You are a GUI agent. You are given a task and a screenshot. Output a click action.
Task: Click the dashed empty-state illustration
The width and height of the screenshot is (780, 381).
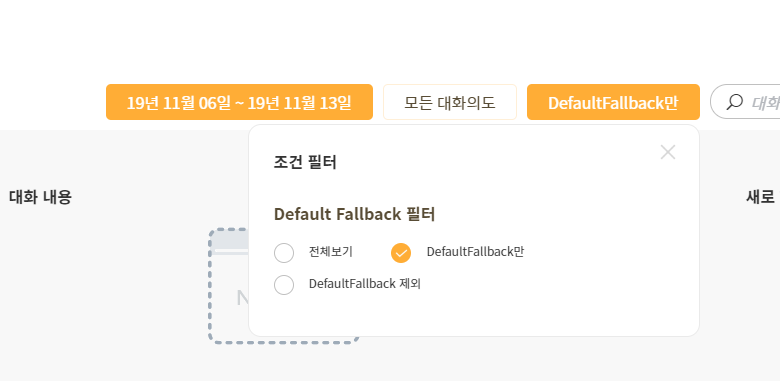point(228,286)
